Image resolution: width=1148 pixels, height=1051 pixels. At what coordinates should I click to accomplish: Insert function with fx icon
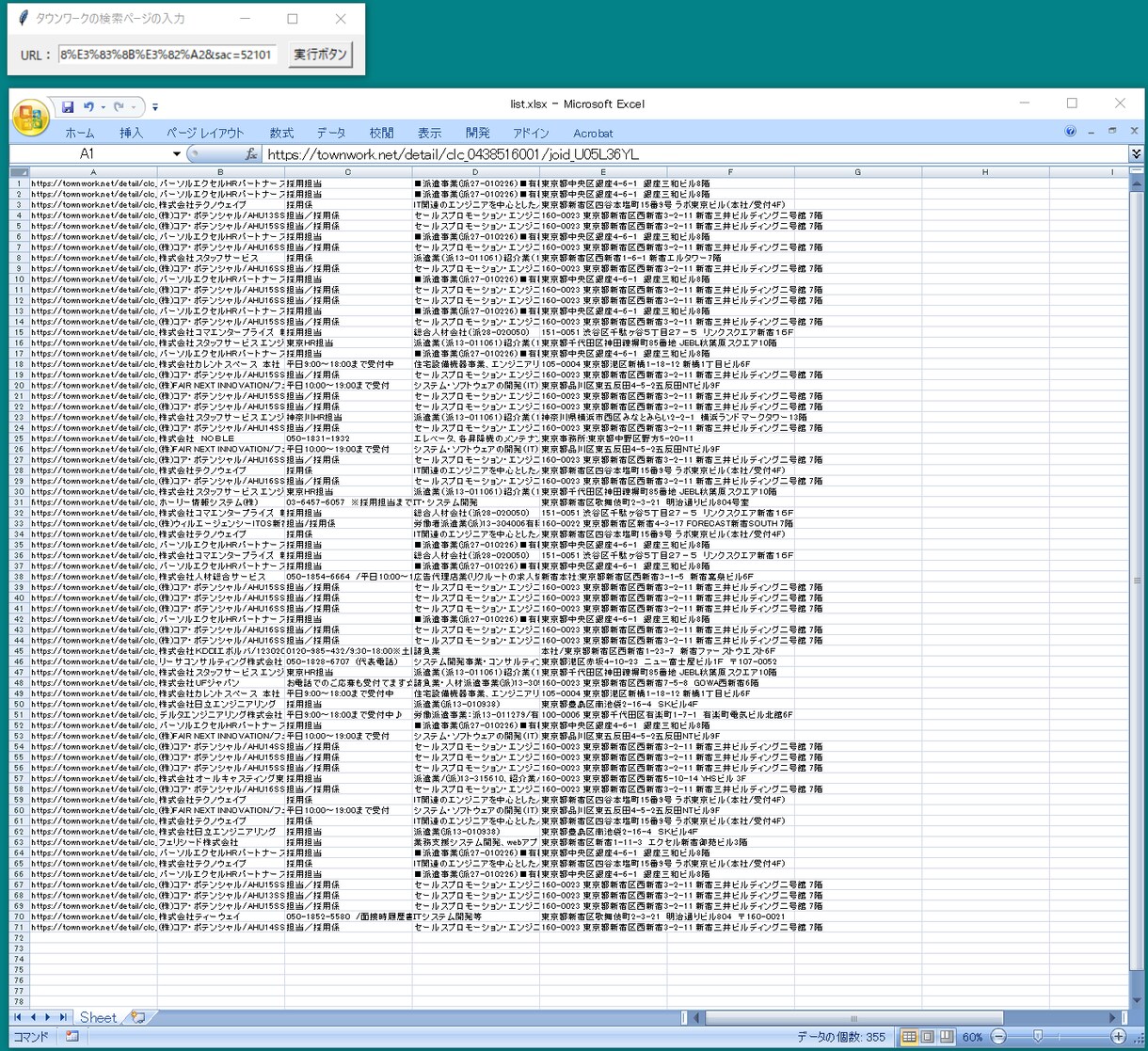[250, 154]
